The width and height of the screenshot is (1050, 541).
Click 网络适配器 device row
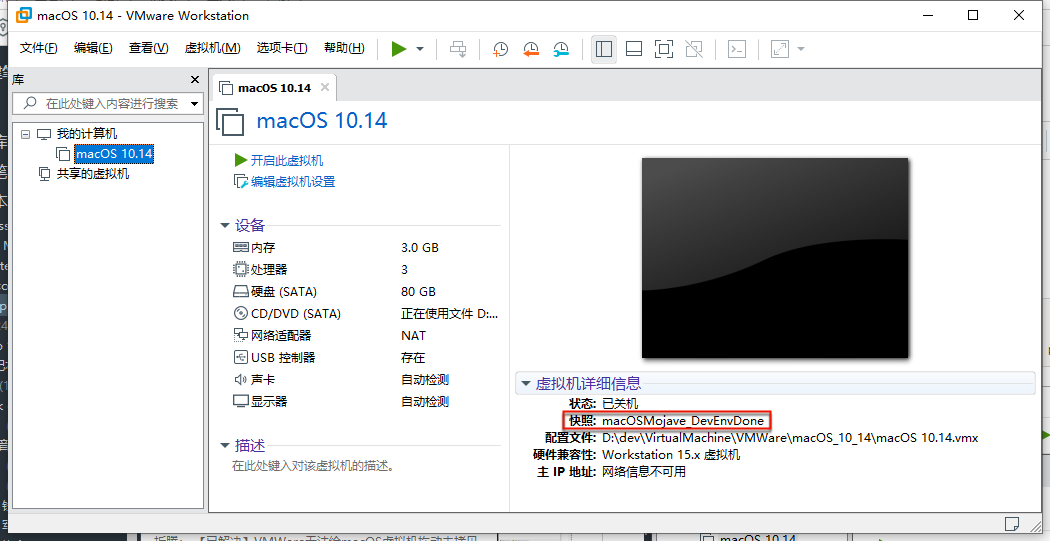point(366,335)
